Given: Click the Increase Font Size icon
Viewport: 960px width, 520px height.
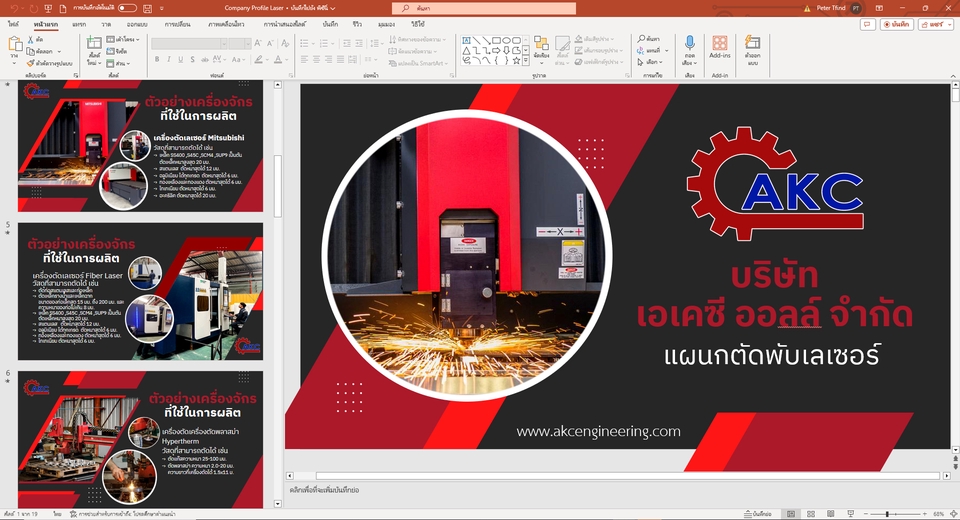Looking at the screenshot, I should point(258,43).
